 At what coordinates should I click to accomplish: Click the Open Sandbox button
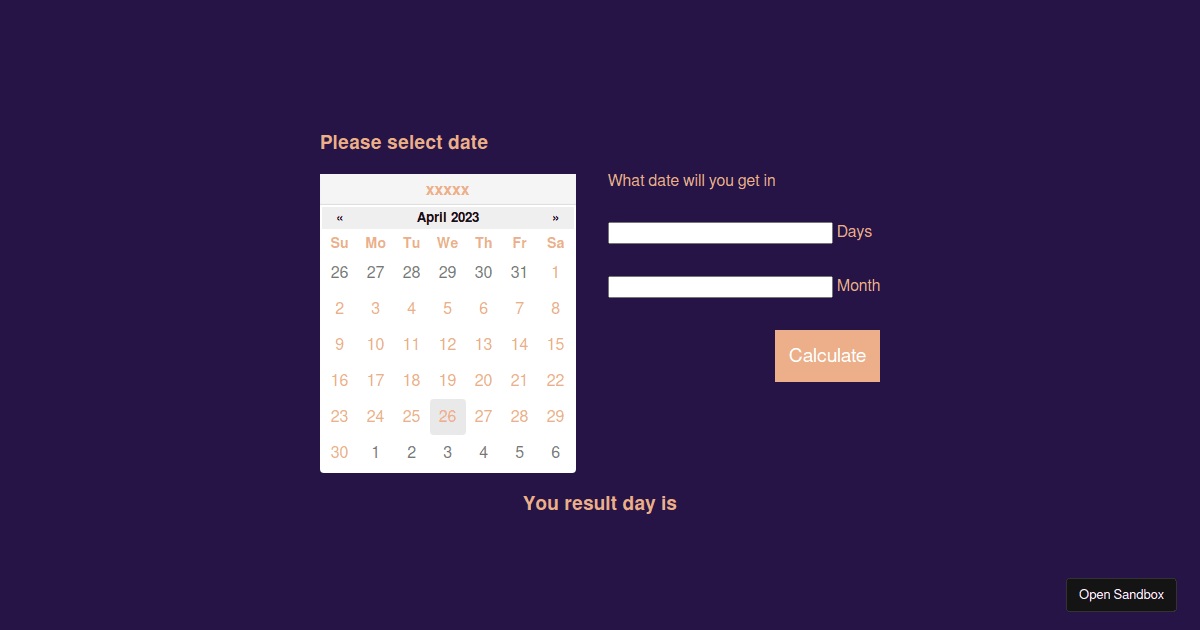(1121, 594)
